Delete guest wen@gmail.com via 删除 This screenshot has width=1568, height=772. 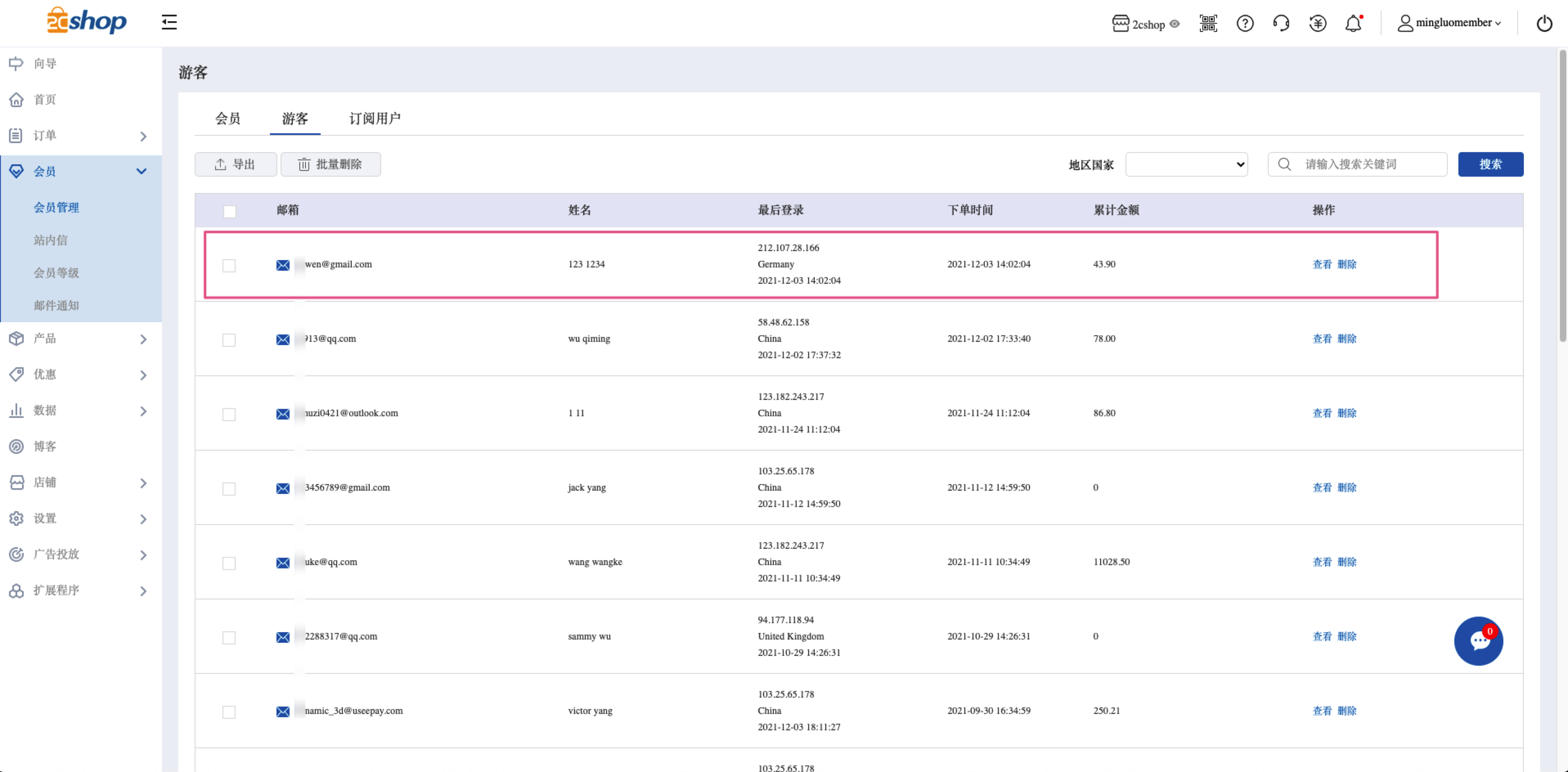click(1347, 265)
